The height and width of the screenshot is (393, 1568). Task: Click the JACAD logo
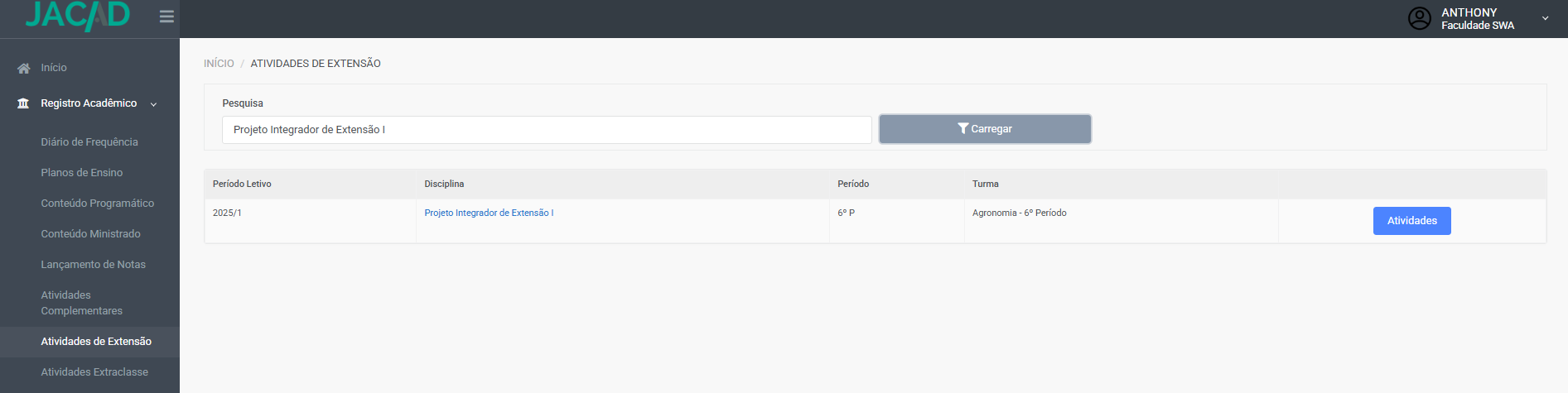pos(78,15)
